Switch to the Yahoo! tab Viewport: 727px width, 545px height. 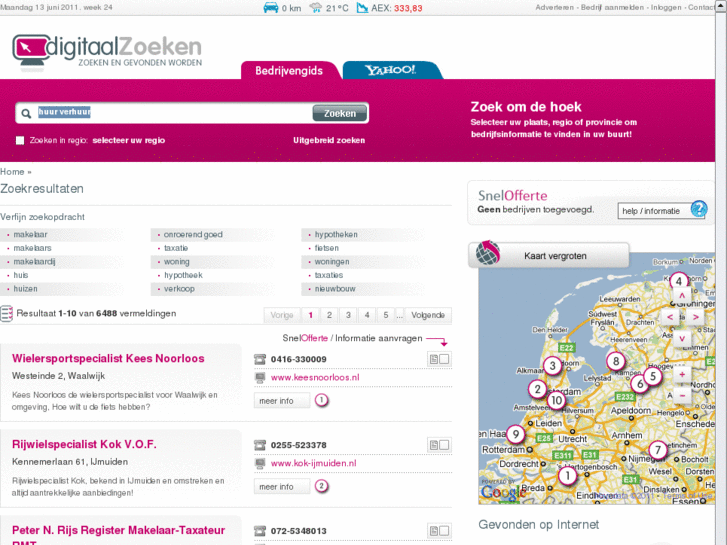click(391, 70)
